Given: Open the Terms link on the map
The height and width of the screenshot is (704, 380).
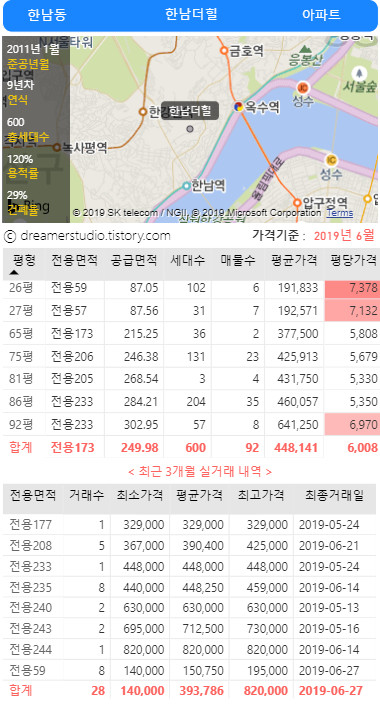Looking at the screenshot, I should point(340,213).
